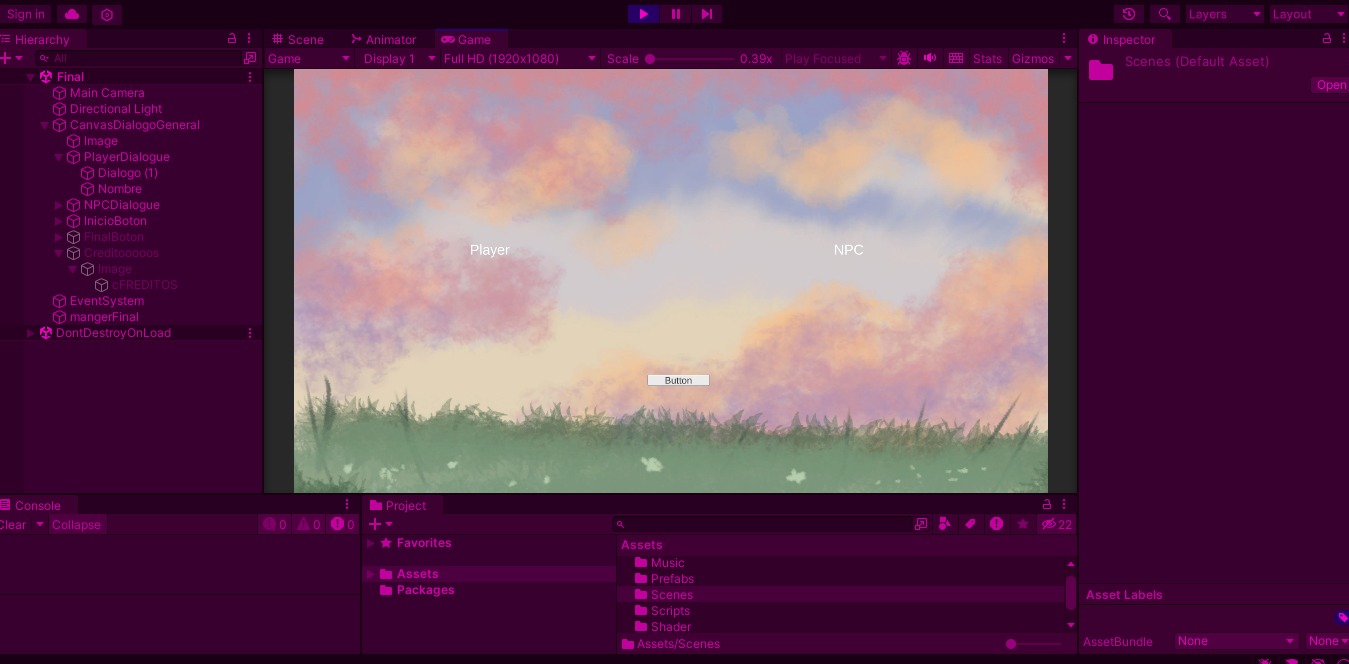The image size is (1349, 664).
Task: Click the Open button in Inspector
Action: [1331, 85]
